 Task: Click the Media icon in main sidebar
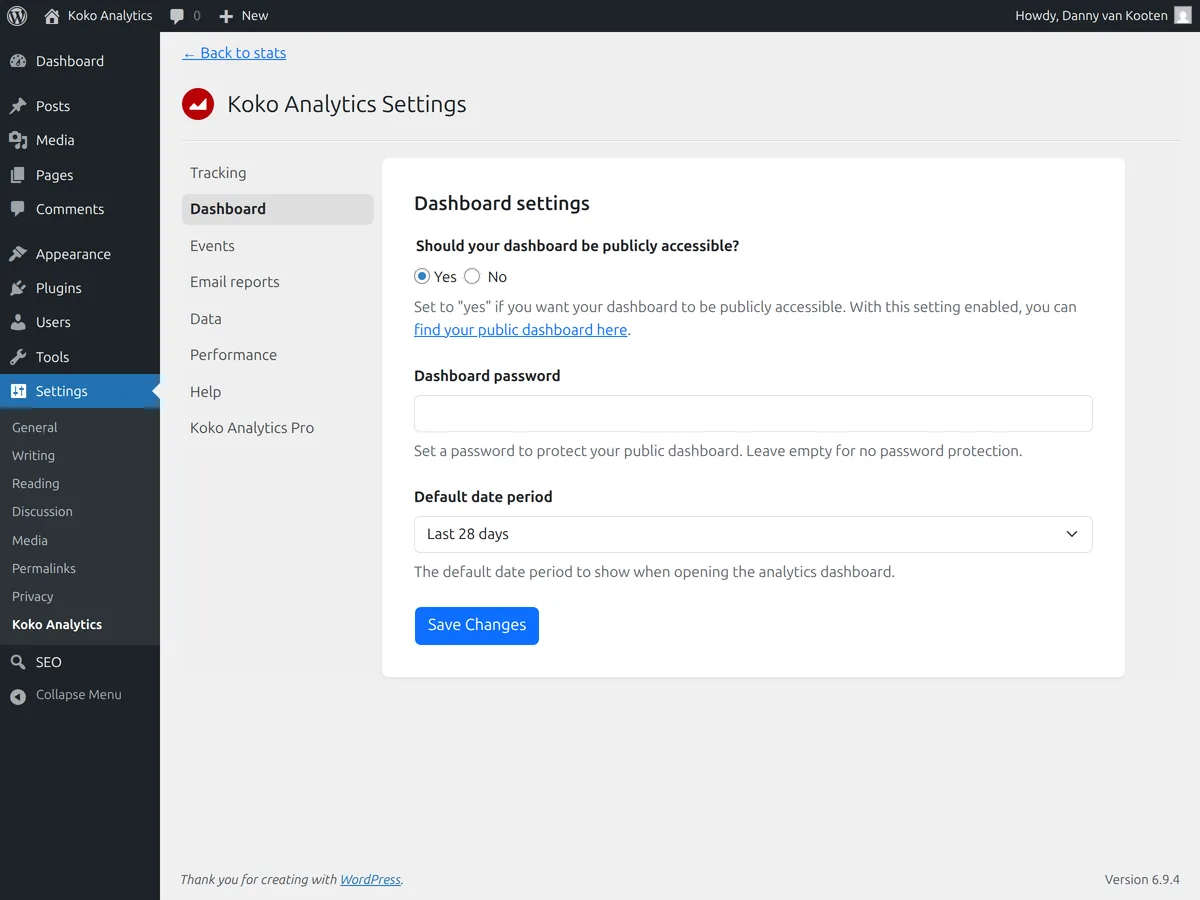click(x=18, y=140)
